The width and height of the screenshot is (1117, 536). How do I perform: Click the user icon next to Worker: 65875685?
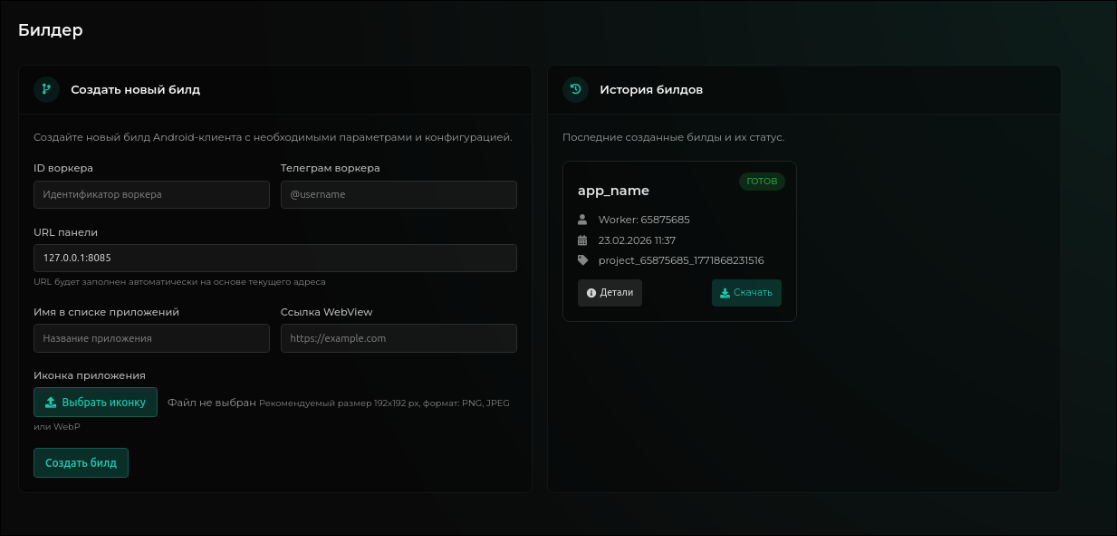tap(583, 220)
